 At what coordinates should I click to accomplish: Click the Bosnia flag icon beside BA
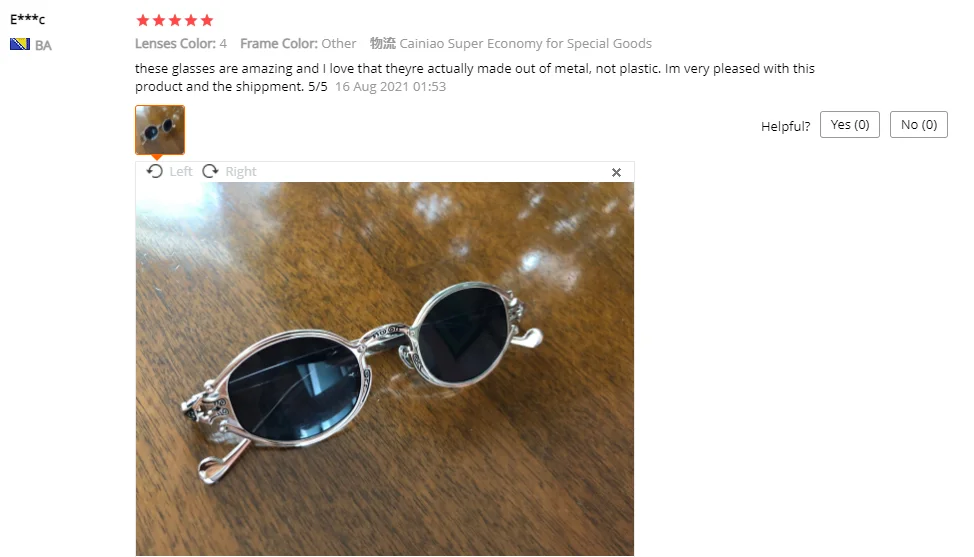tap(20, 45)
